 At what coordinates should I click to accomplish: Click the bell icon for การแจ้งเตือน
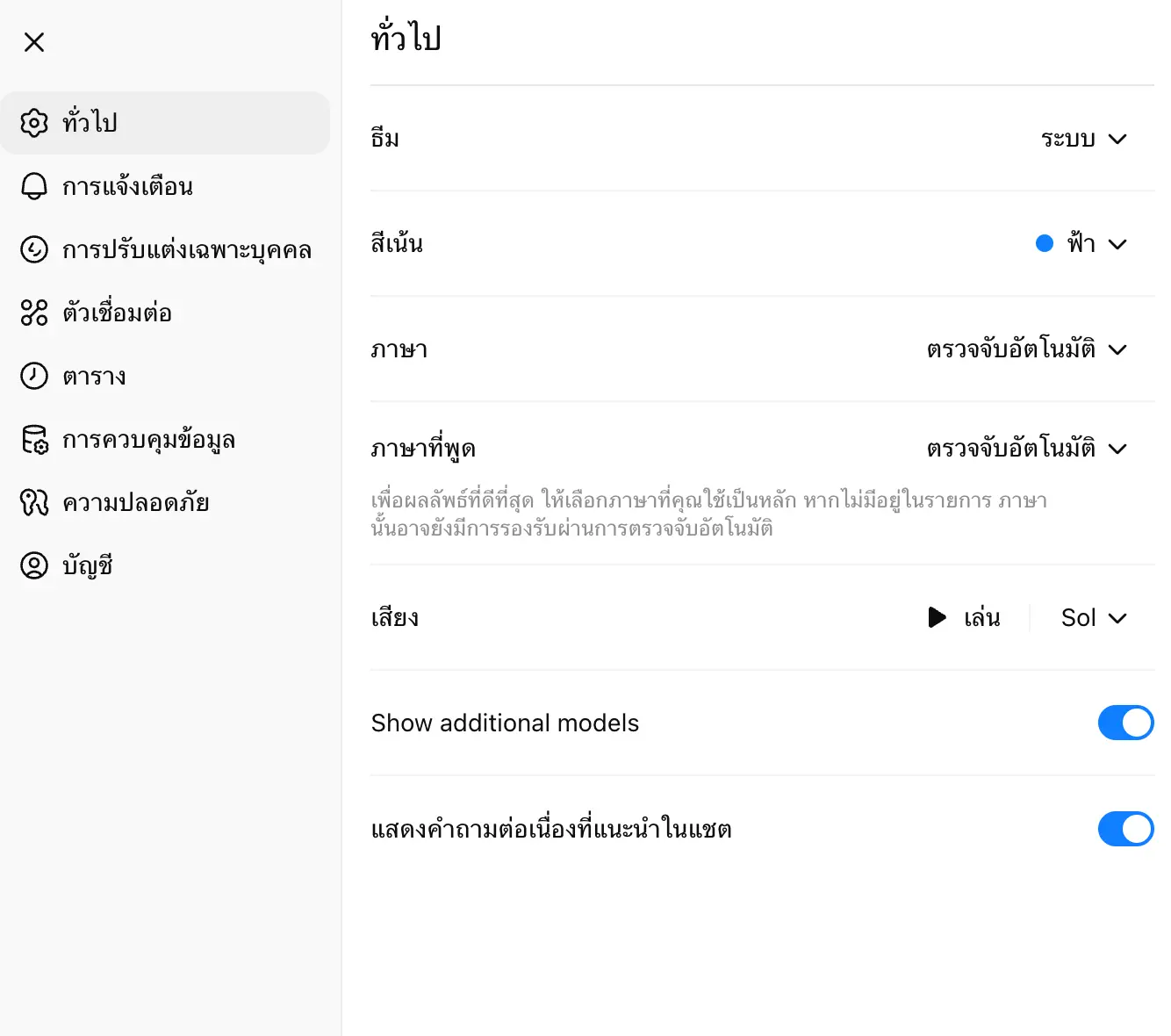point(34,186)
